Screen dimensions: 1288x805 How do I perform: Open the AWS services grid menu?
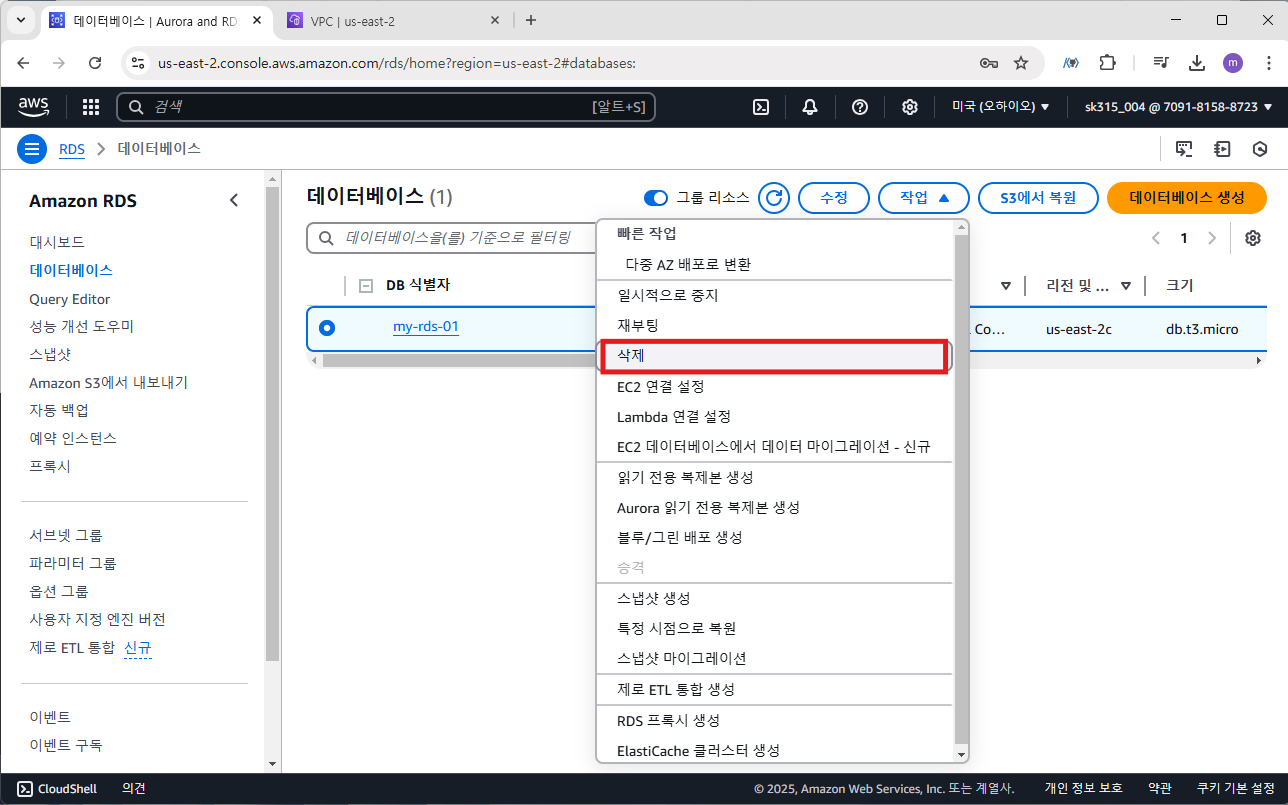coord(91,107)
